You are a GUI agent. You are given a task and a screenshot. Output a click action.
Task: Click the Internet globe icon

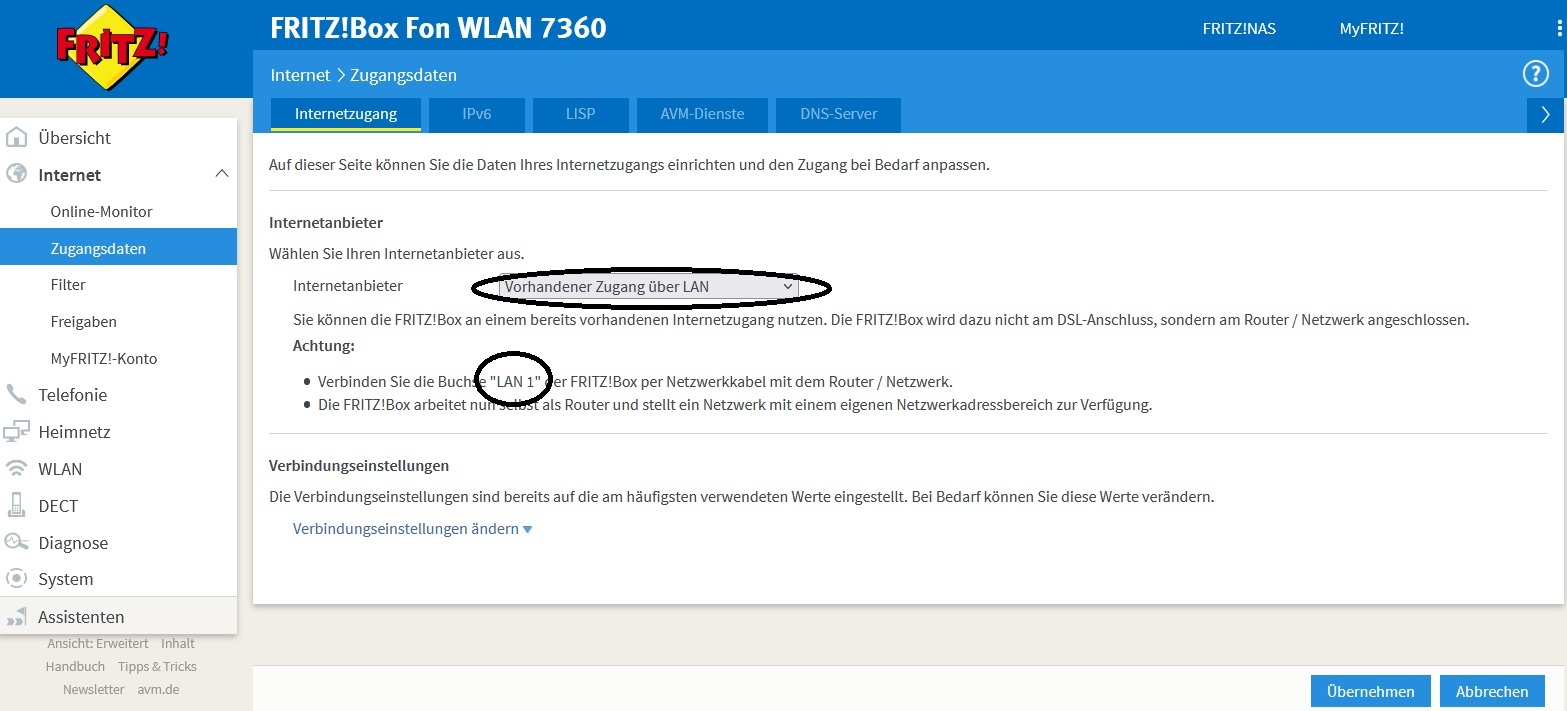tap(16, 174)
